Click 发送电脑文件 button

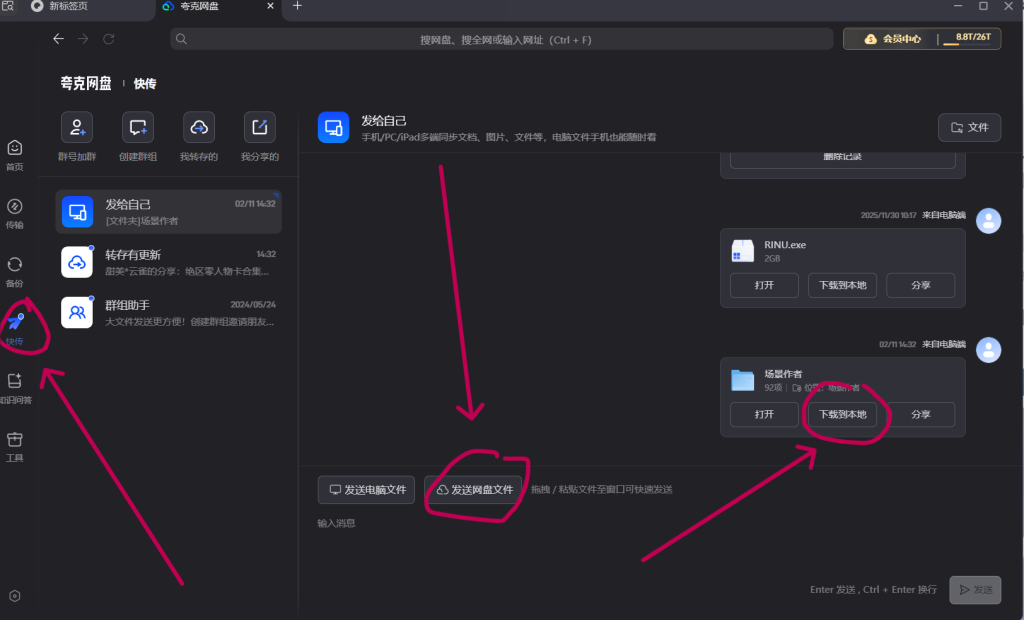click(366, 490)
